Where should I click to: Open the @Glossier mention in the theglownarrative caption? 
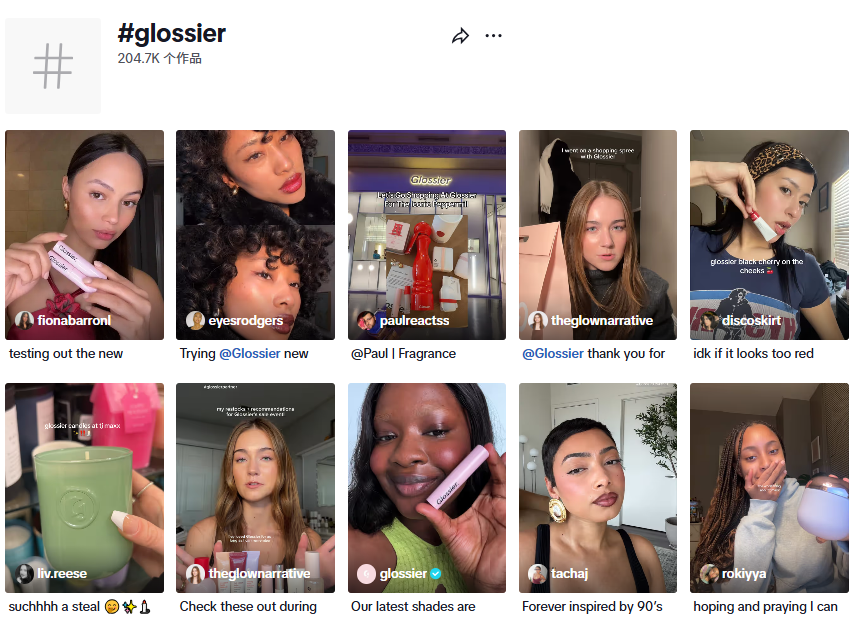(553, 354)
